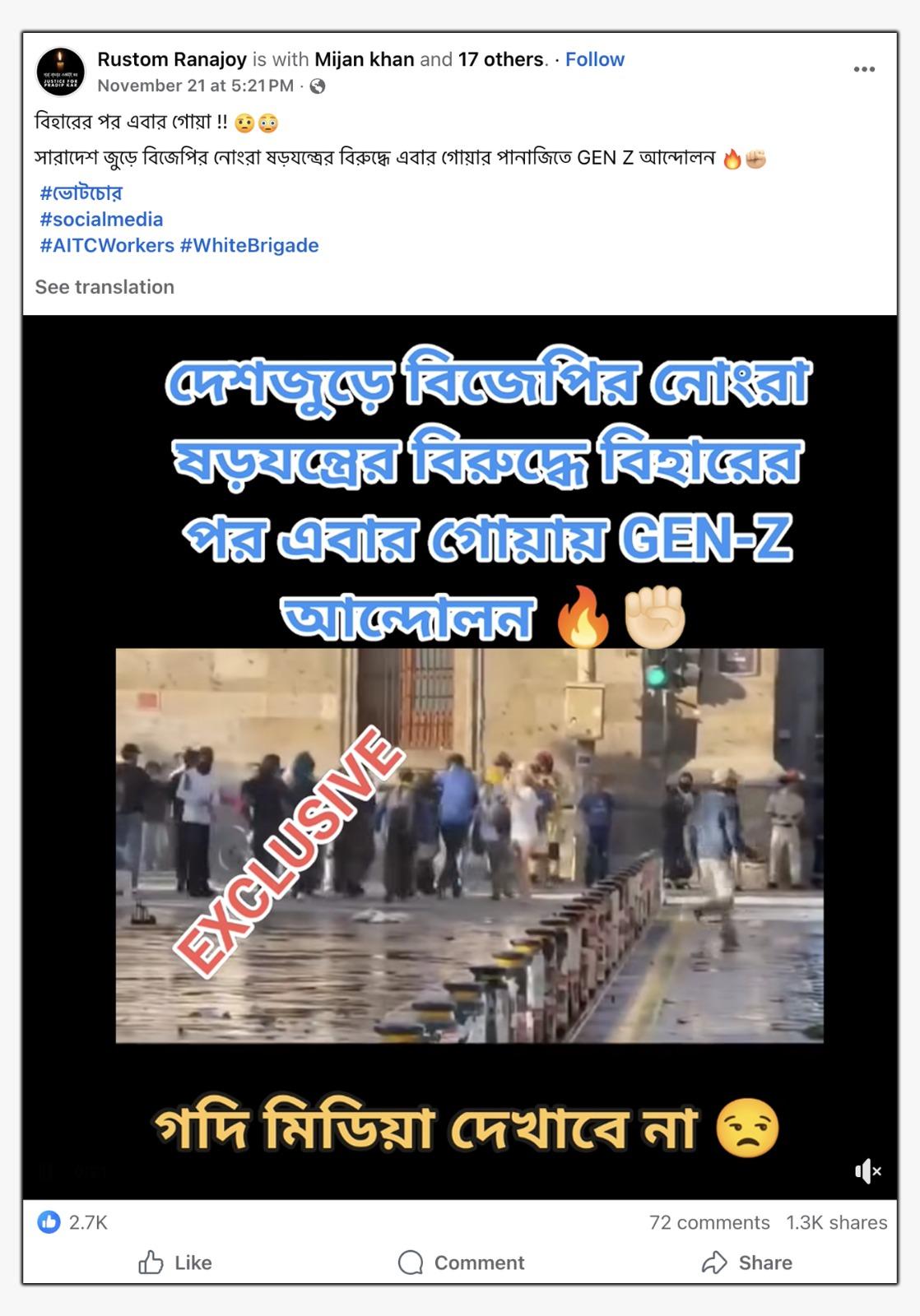Play the EXCLUSIVE protest video

[469, 846]
